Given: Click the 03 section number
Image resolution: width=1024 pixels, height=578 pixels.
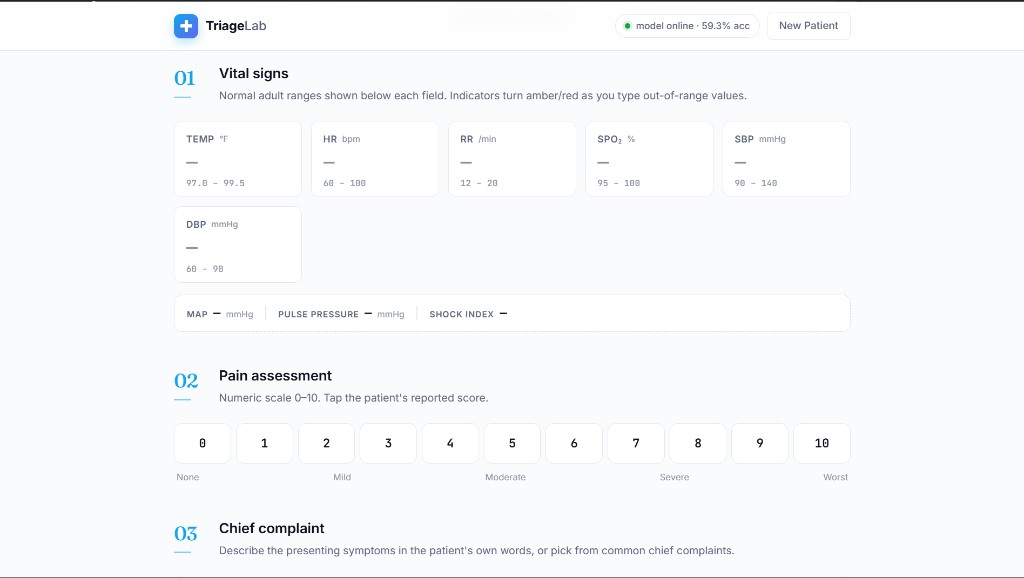Looking at the screenshot, I should pos(186,534).
